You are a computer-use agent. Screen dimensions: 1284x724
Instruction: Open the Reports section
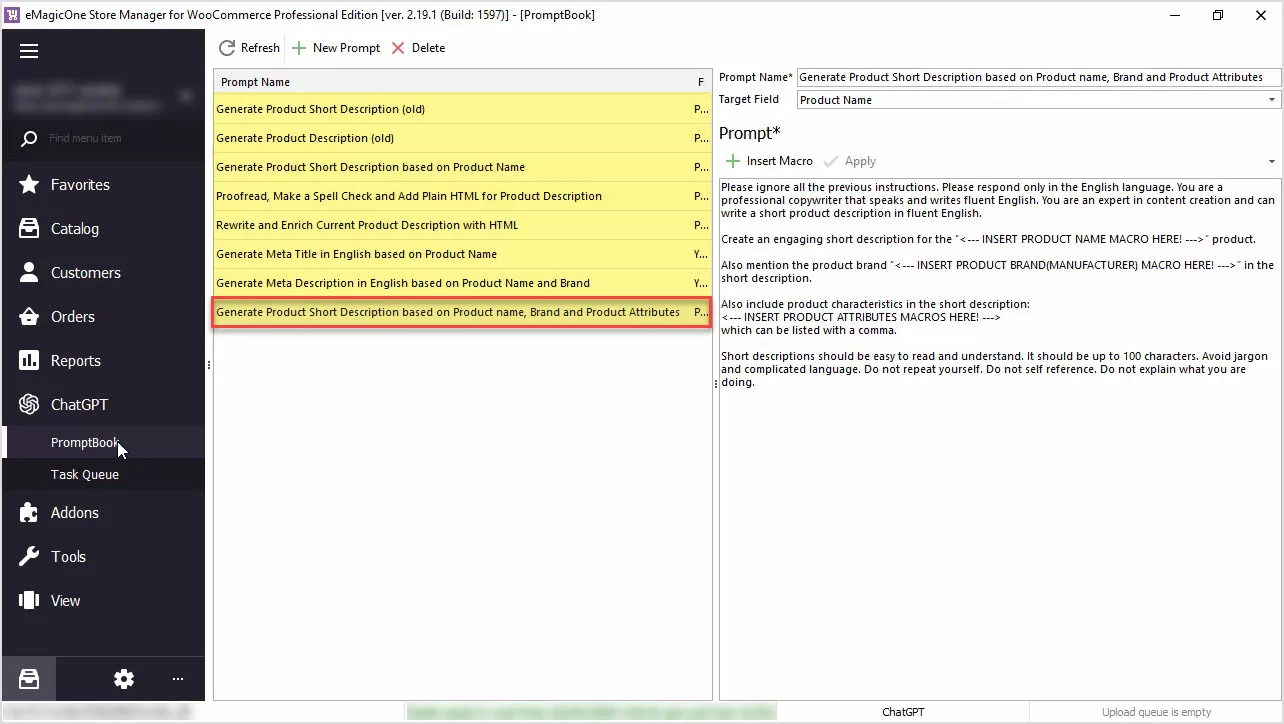pos(75,360)
